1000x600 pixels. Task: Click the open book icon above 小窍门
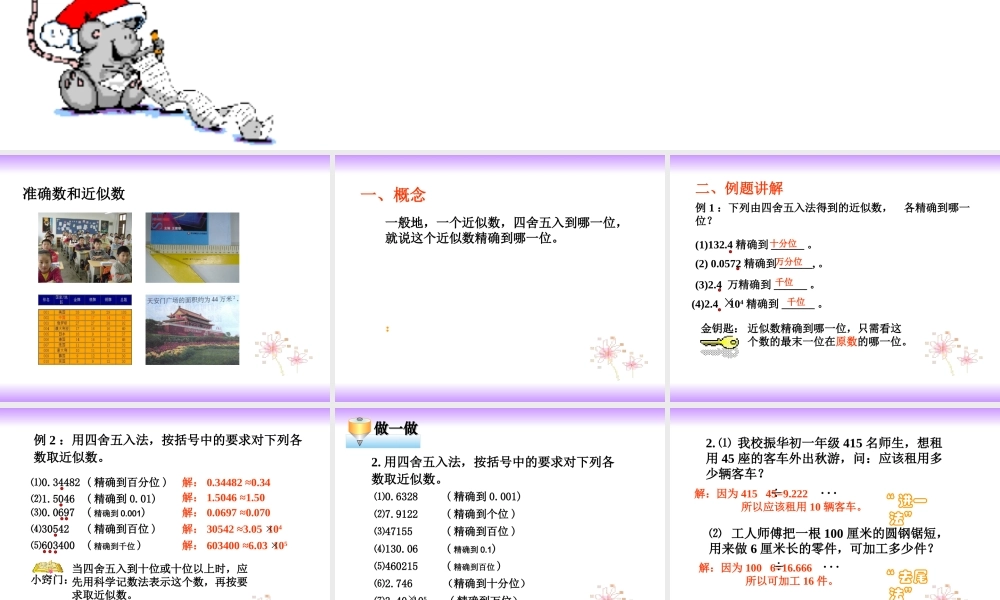48,567
